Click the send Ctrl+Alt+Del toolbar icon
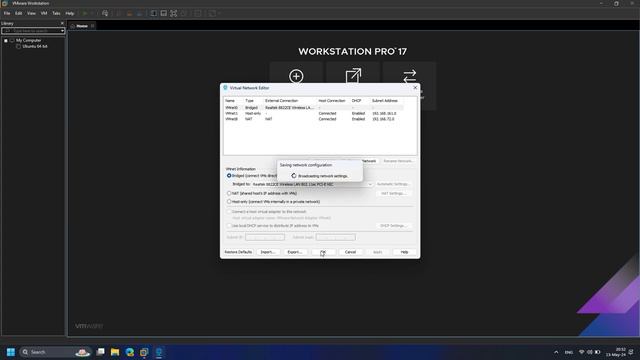 105,13
